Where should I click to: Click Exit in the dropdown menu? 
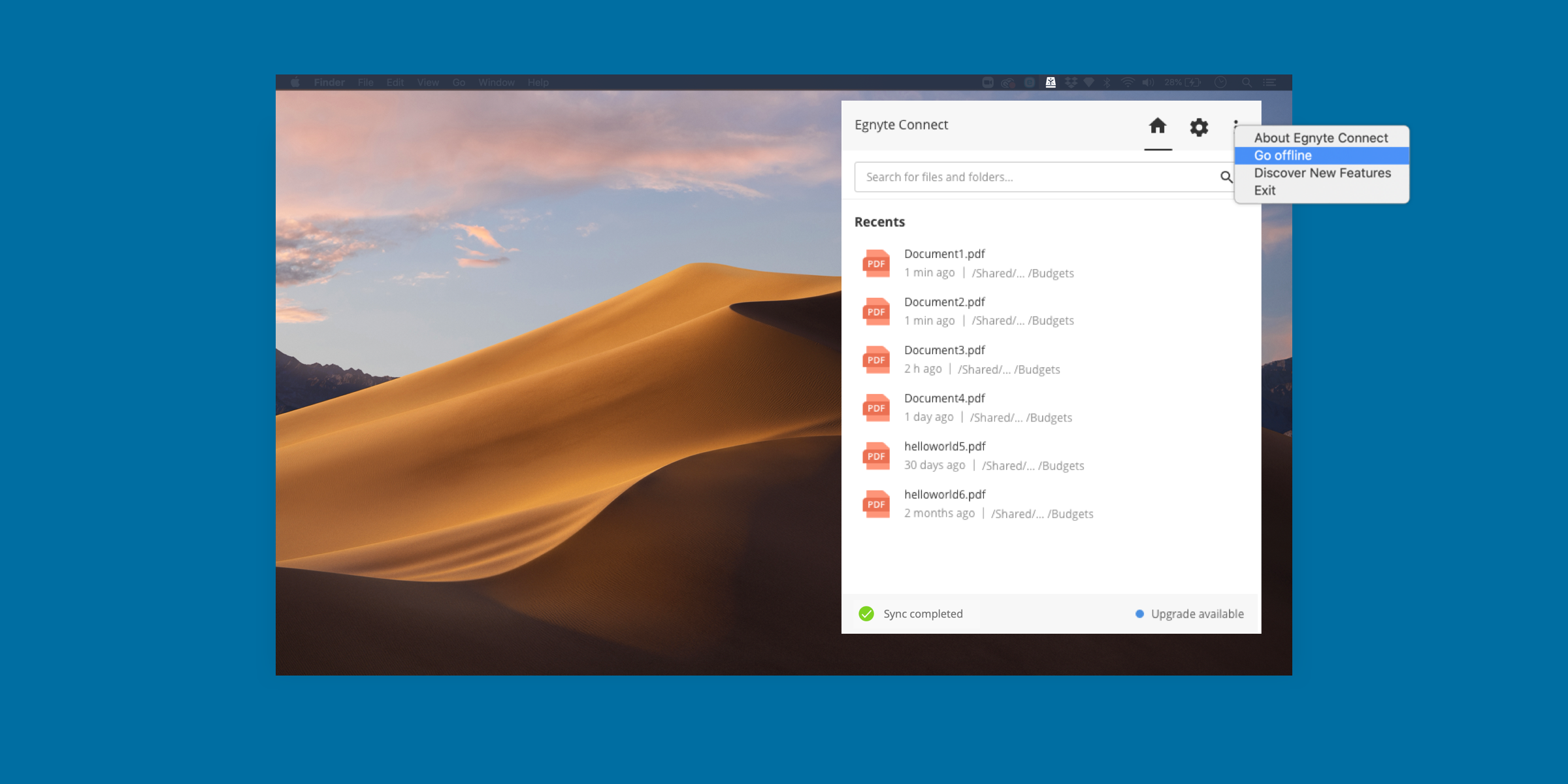click(x=1264, y=191)
